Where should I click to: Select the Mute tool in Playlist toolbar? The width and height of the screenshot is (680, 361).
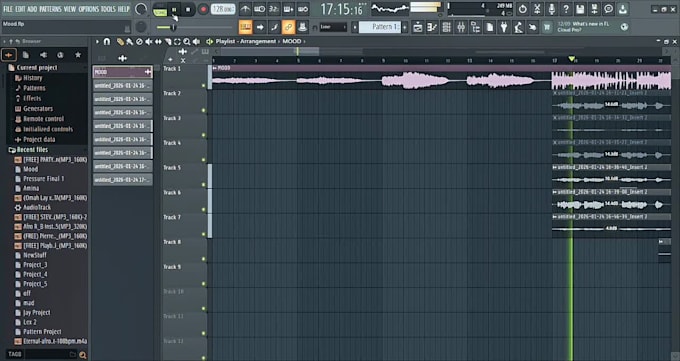(149, 42)
